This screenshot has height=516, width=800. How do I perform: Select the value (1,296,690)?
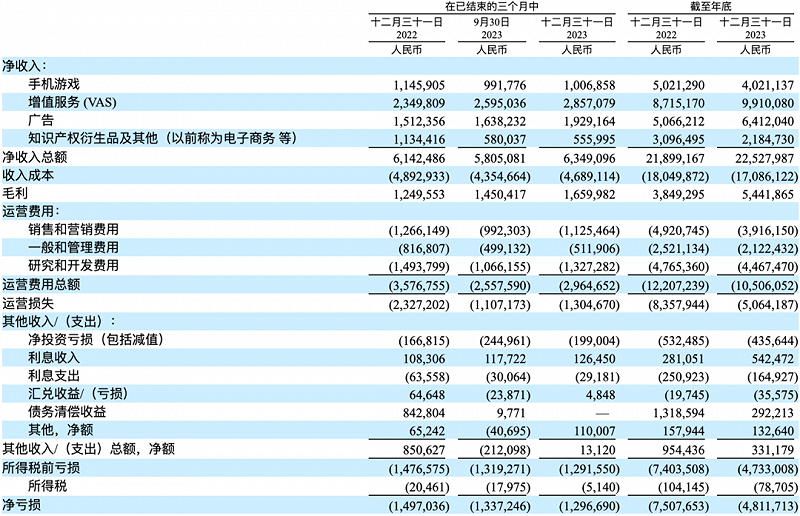tap(589, 507)
